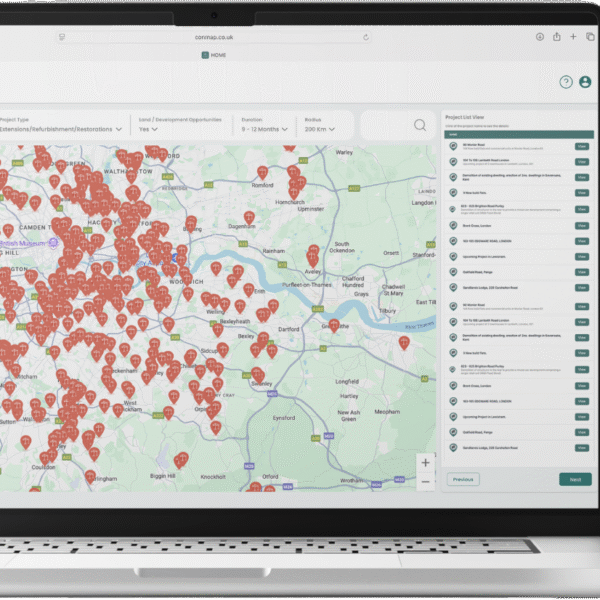Image resolution: width=600 pixels, height=600 pixels.
Task: Click the browser downloads icon
Action: (x=539, y=37)
